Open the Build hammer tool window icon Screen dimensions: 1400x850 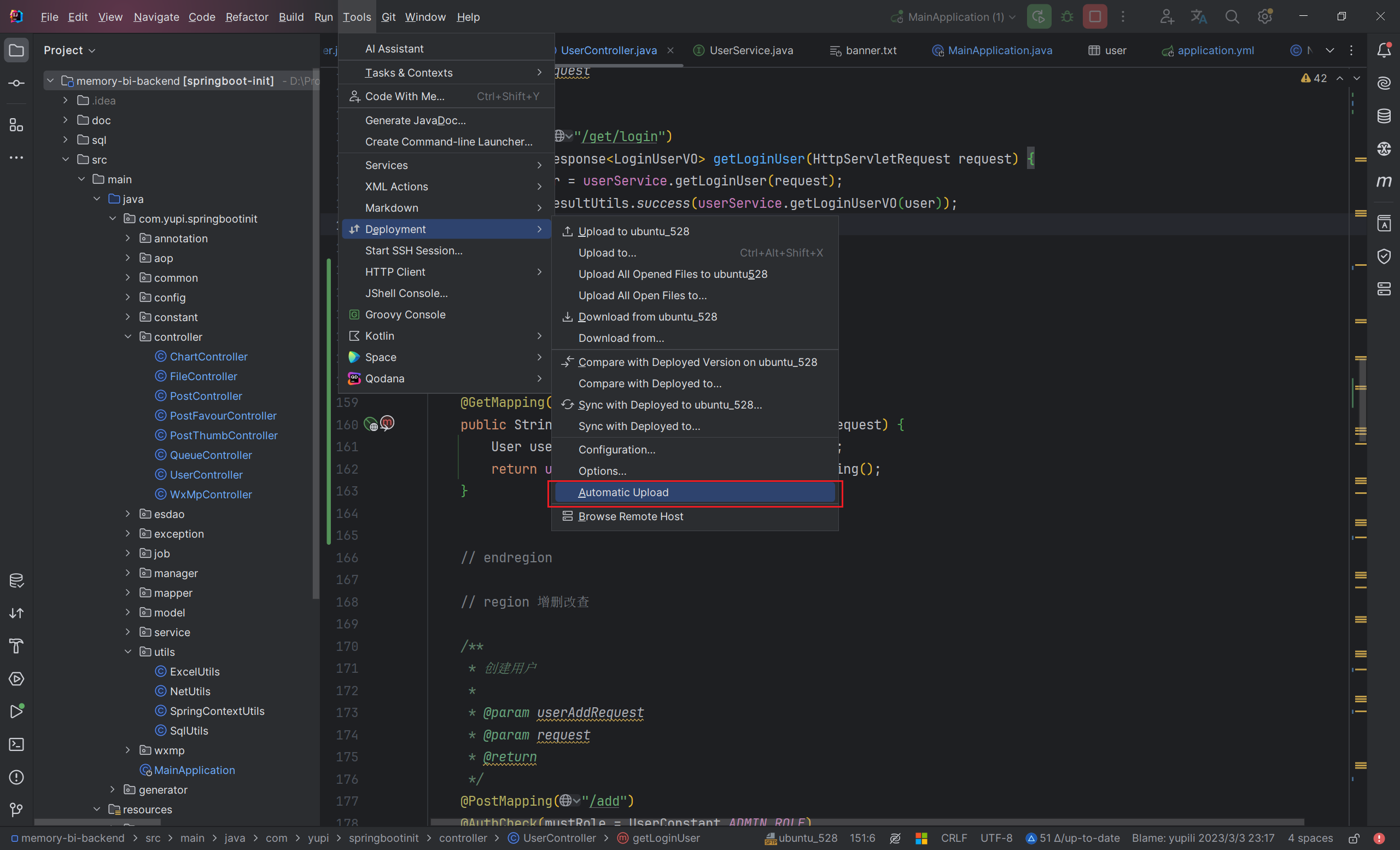pyautogui.click(x=16, y=646)
